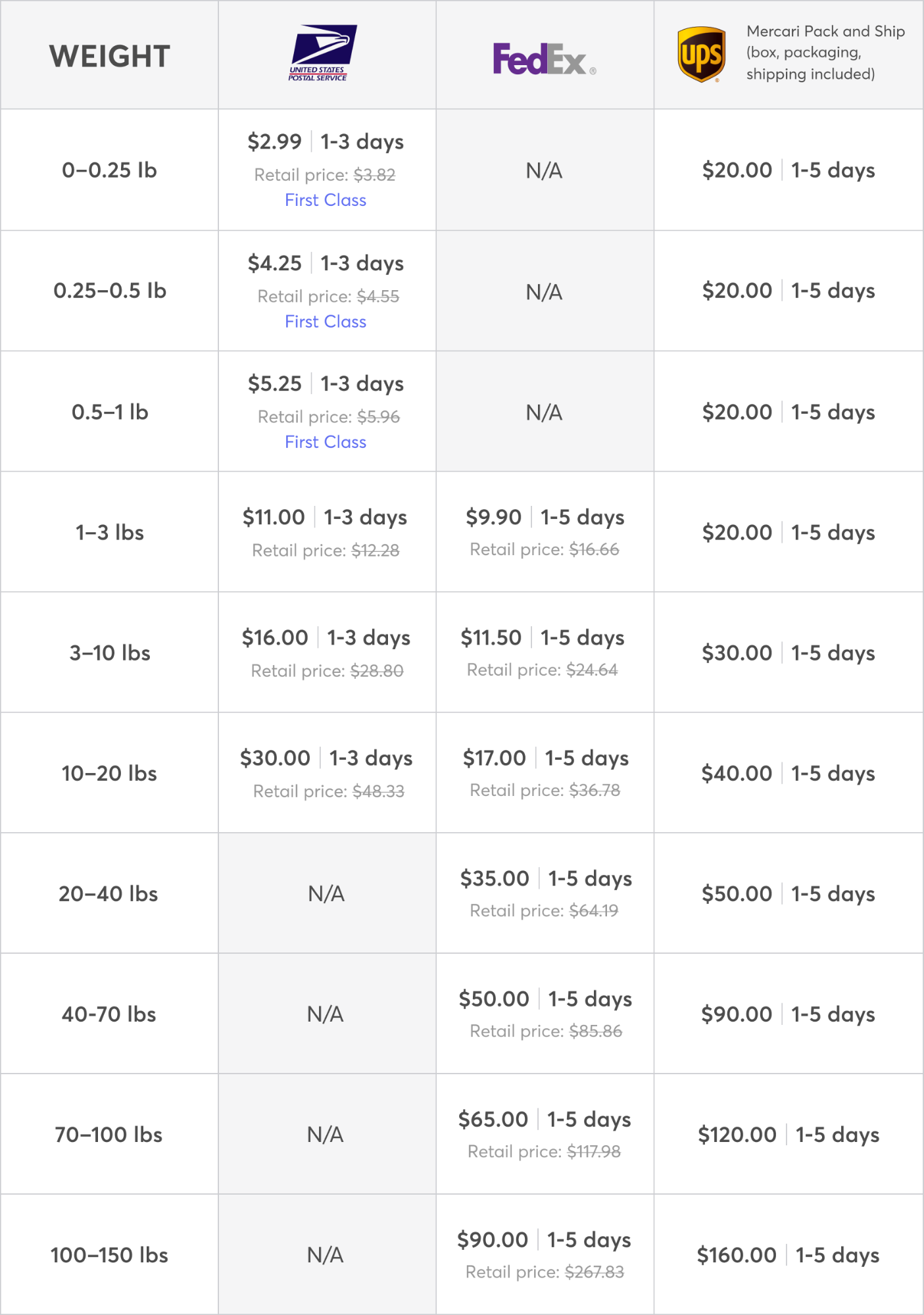Viewport: 924px width, 1315px height.
Task: Click USPS $2.99 price for 0–0.25 lb
Action: [x=274, y=141]
